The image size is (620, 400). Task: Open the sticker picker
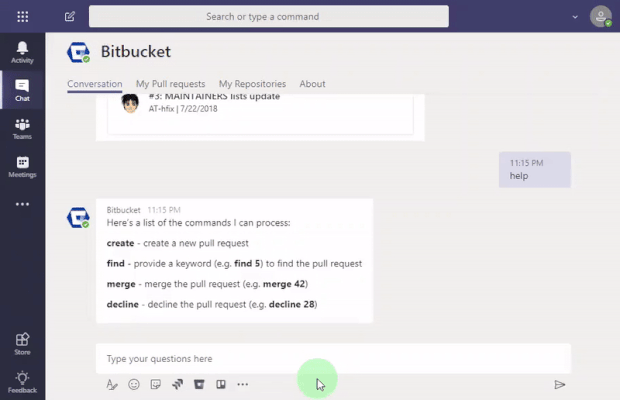tap(156, 384)
